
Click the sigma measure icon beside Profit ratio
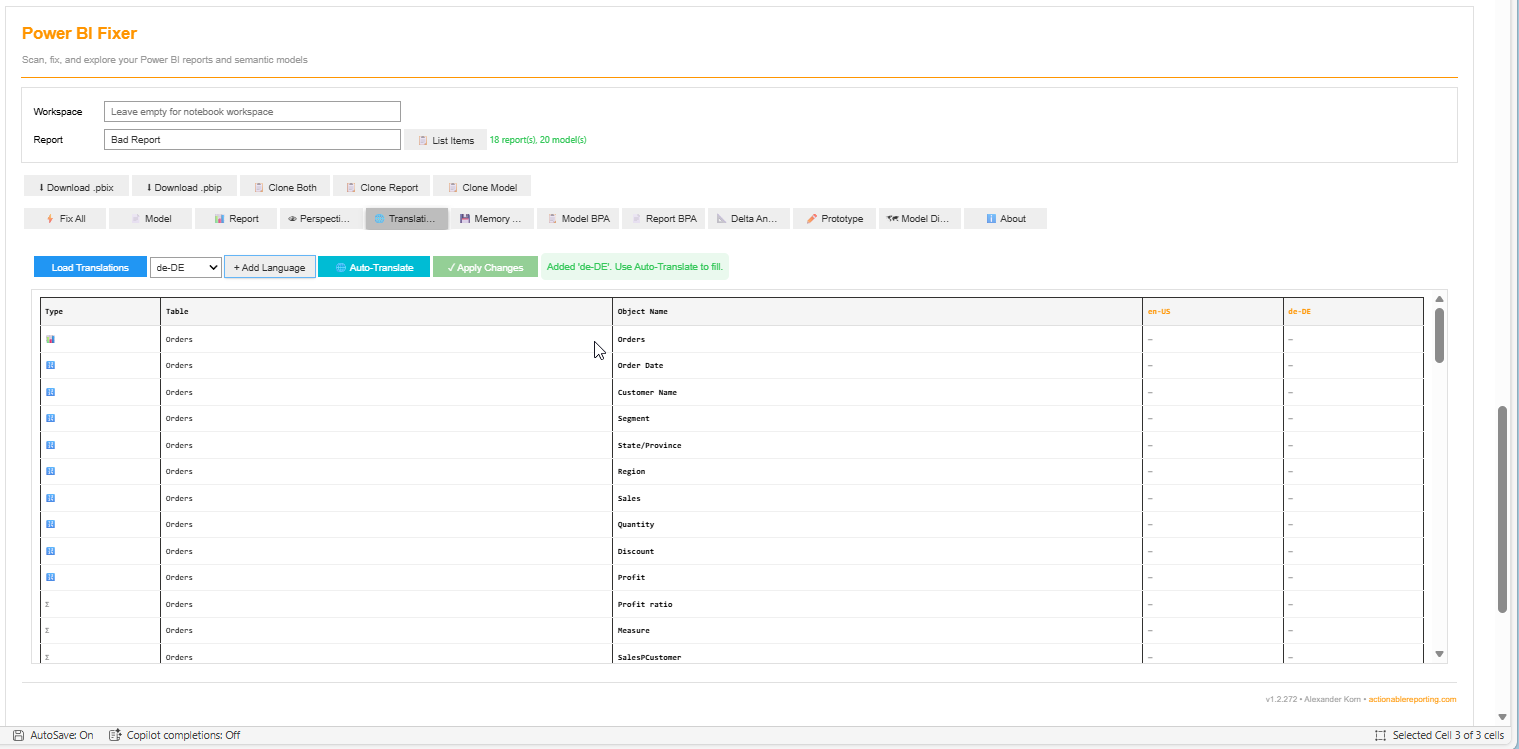(x=46, y=604)
